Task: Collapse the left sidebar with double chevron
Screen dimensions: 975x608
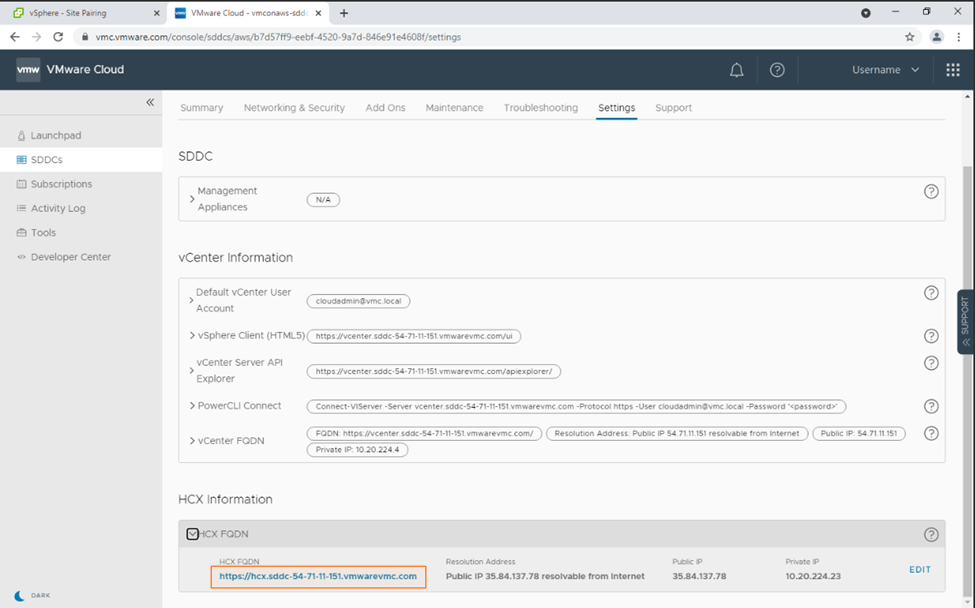Action: tap(150, 102)
